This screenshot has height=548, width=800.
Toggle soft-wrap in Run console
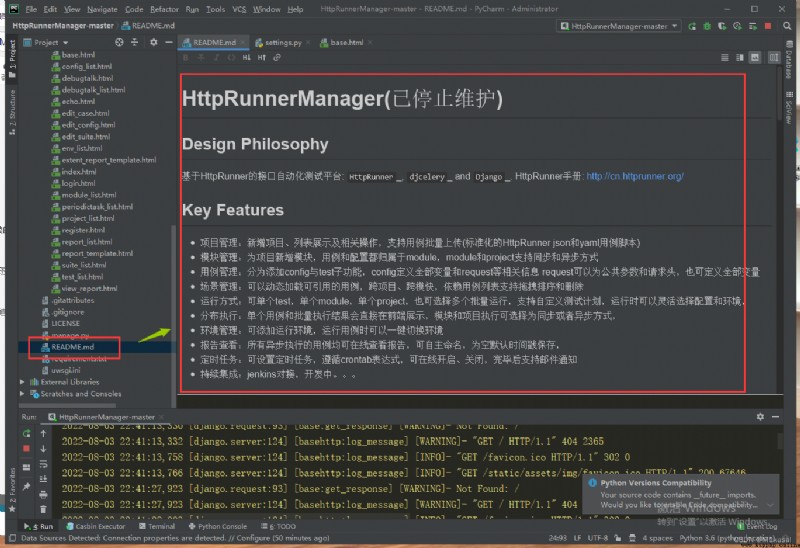[x=43, y=464]
